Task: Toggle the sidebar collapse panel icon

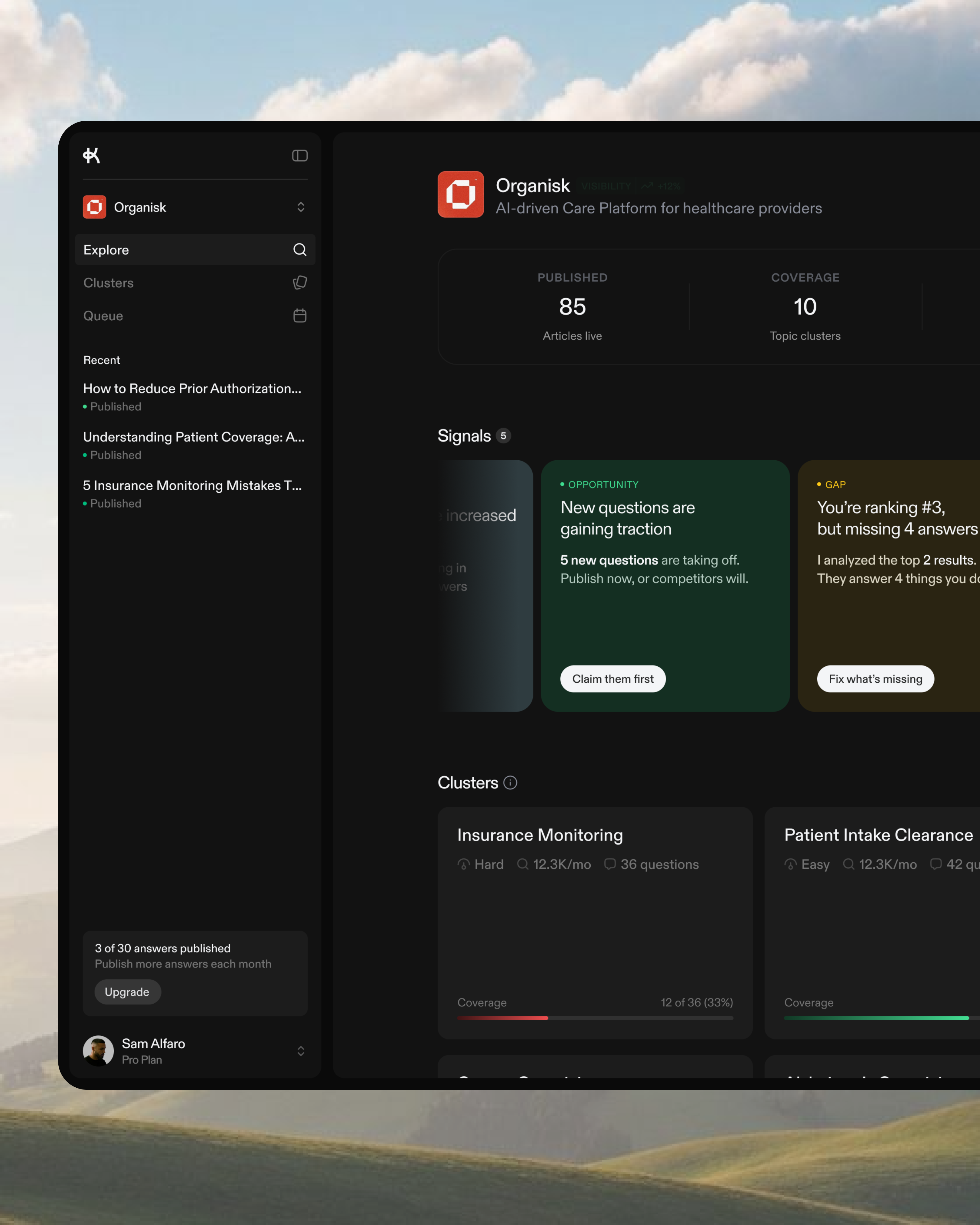Action: (299, 156)
